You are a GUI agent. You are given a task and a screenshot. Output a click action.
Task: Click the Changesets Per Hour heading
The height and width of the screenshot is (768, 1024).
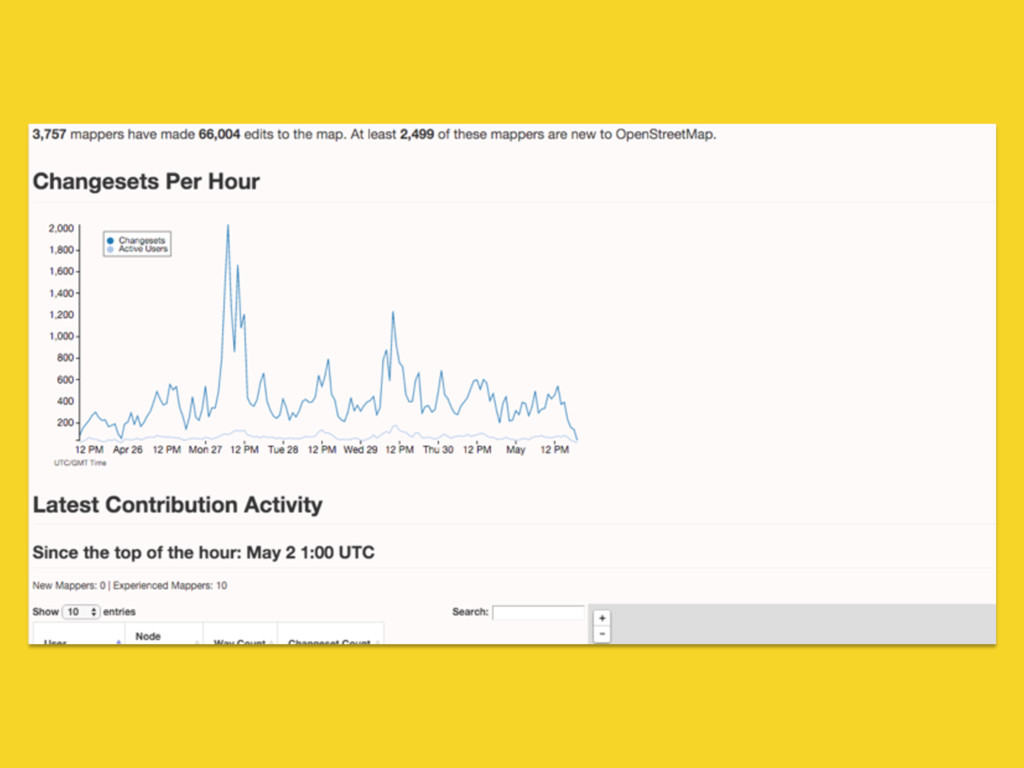pyautogui.click(x=146, y=182)
